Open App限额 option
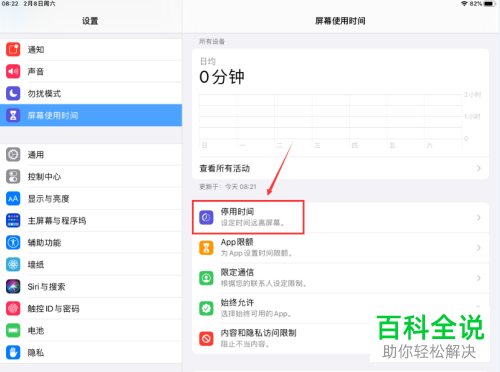This screenshot has width=500, height=372. pos(340,248)
